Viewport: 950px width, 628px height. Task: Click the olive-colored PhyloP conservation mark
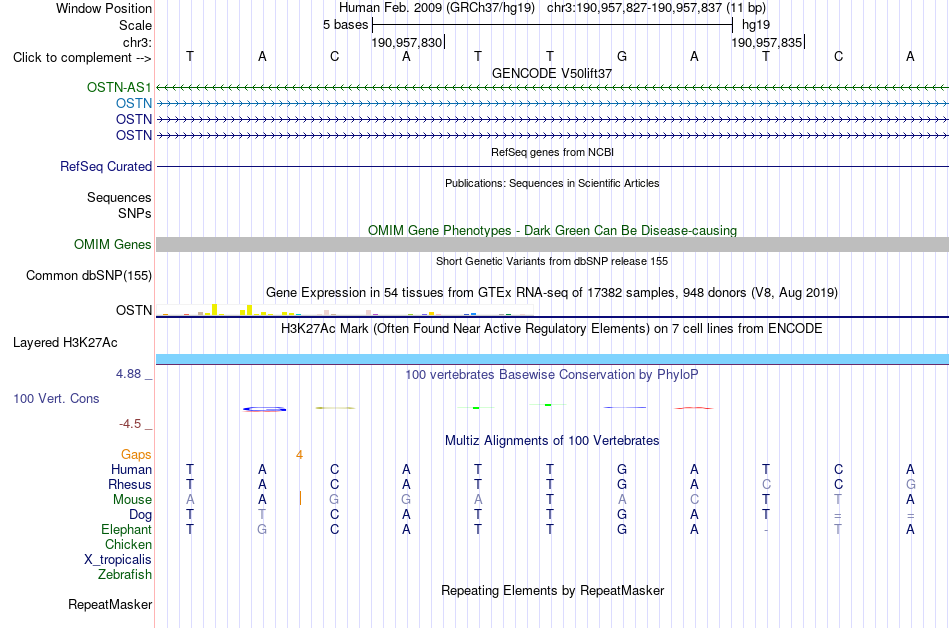tap(335, 408)
